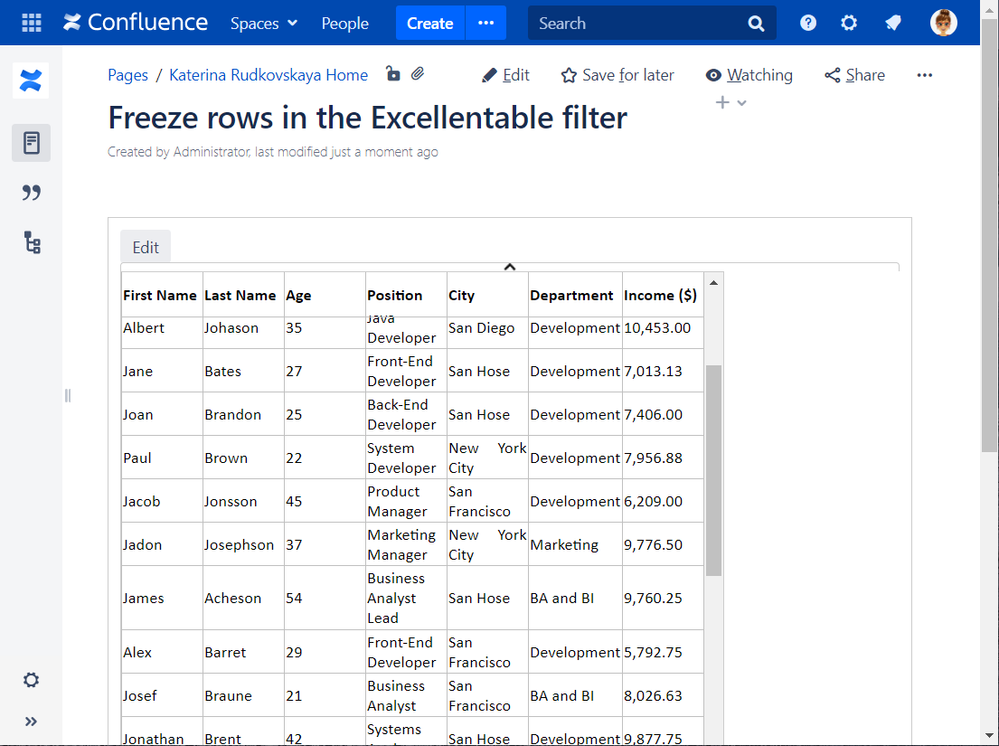Toggle the Save for later star

coord(617,75)
